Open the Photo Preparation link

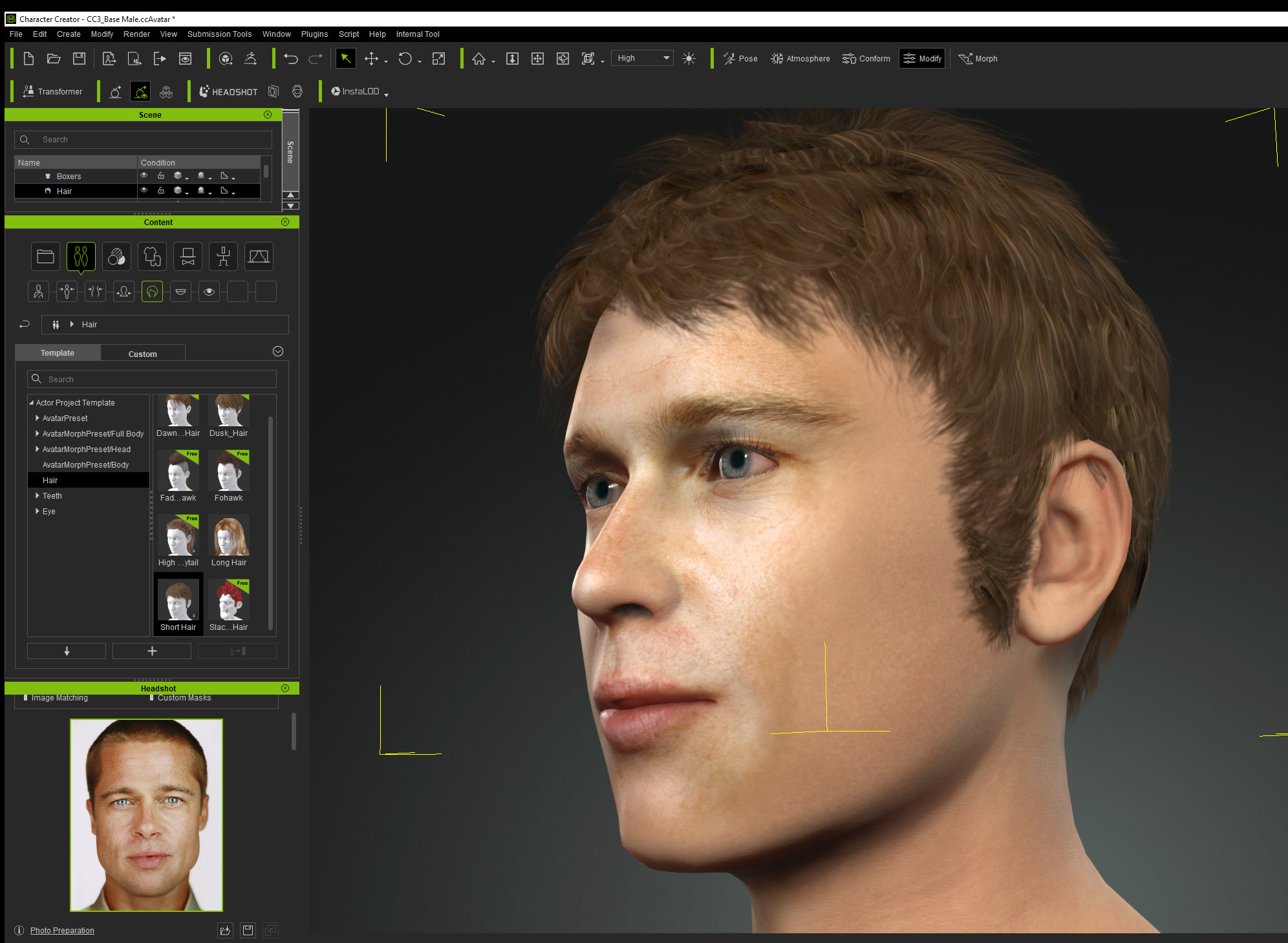pos(62,931)
